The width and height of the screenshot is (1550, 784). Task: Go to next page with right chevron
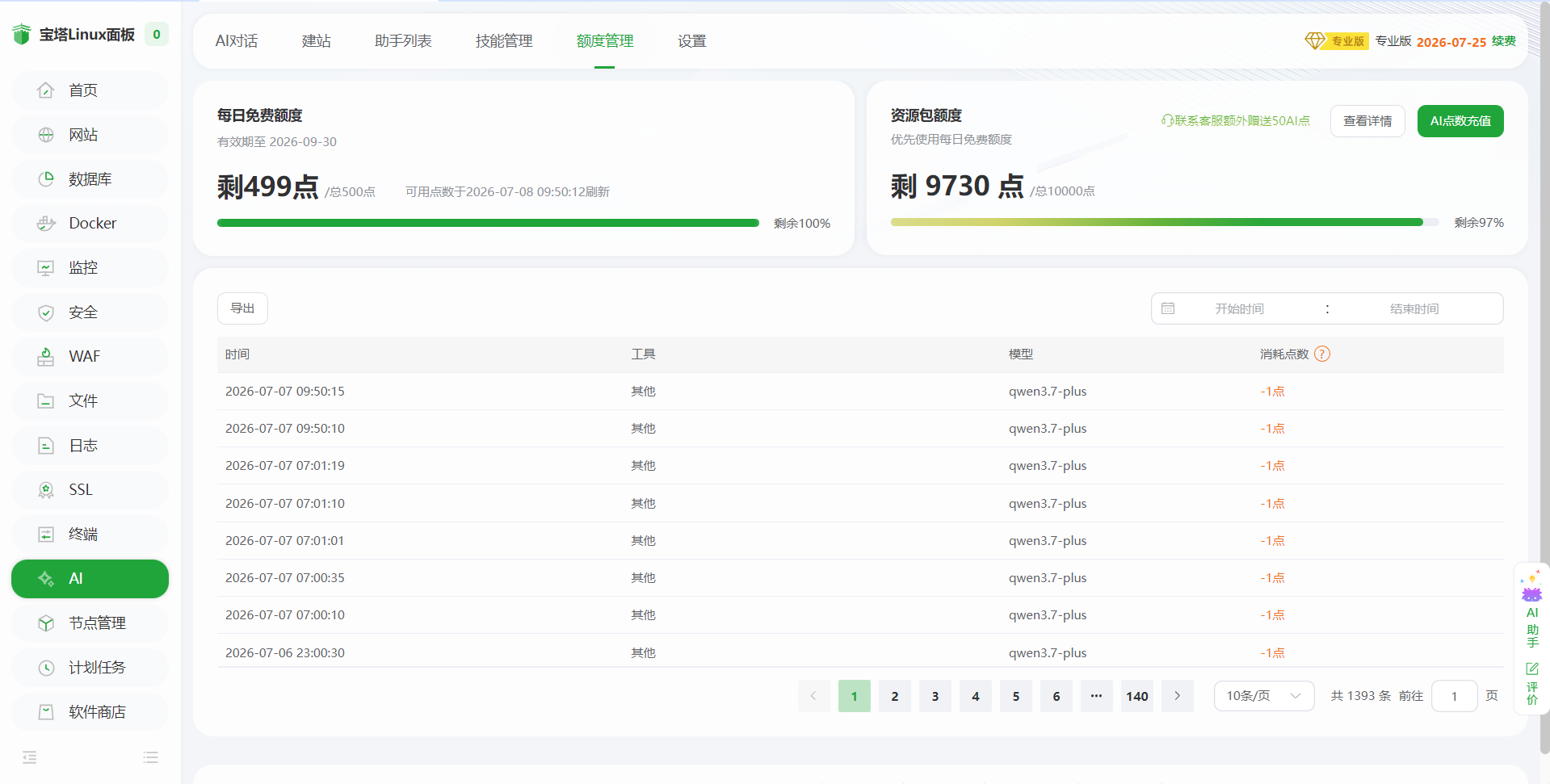coord(1178,696)
